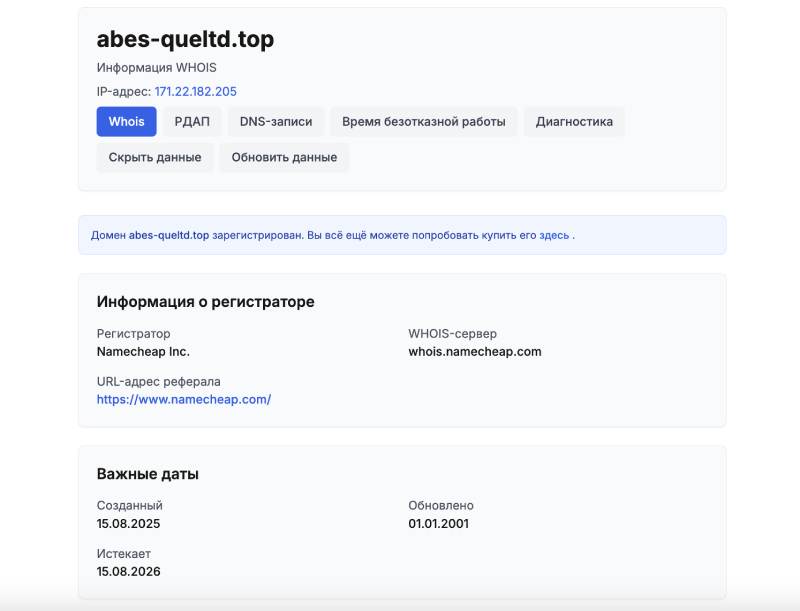Click the abes-queltd.top page title

pyautogui.click(x=185, y=40)
